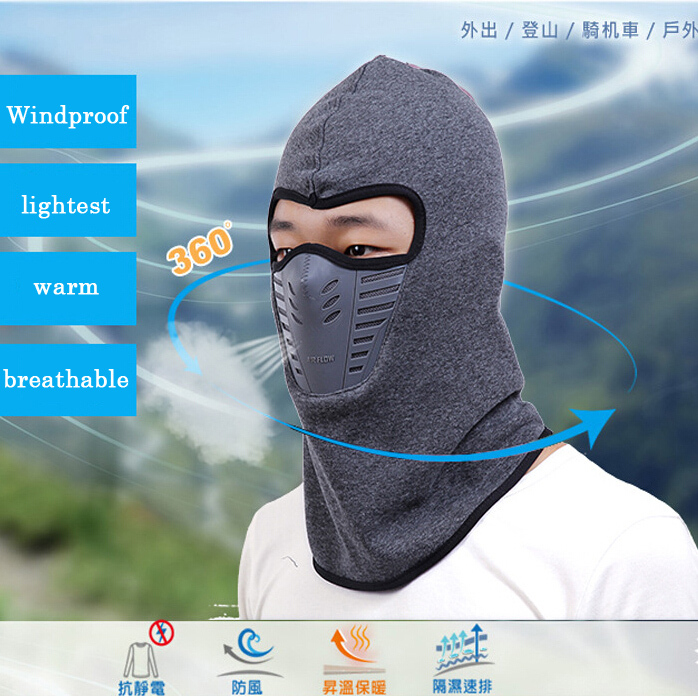Select the warm label
The image size is (698, 696).
[67, 288]
